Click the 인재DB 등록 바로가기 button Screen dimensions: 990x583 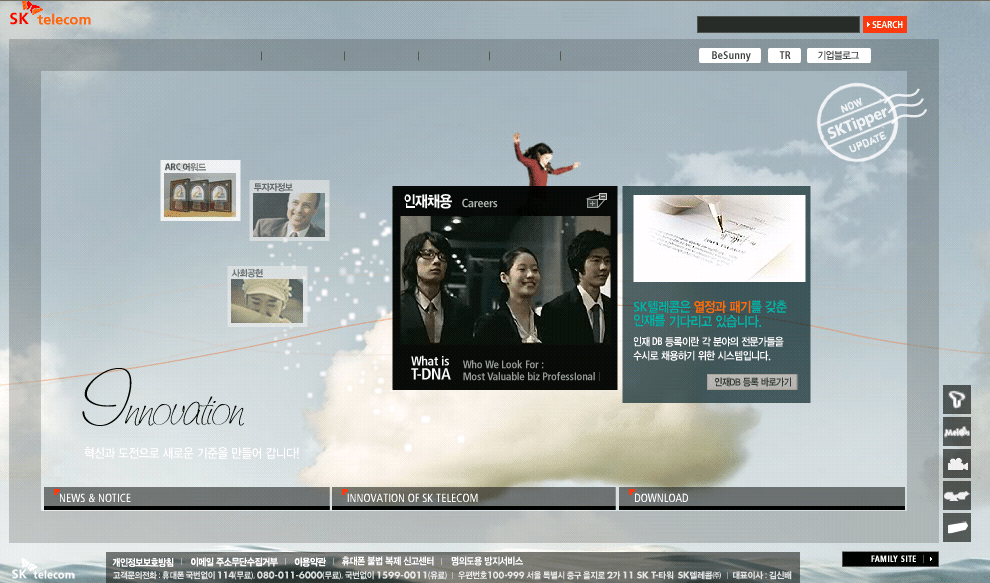(x=752, y=382)
